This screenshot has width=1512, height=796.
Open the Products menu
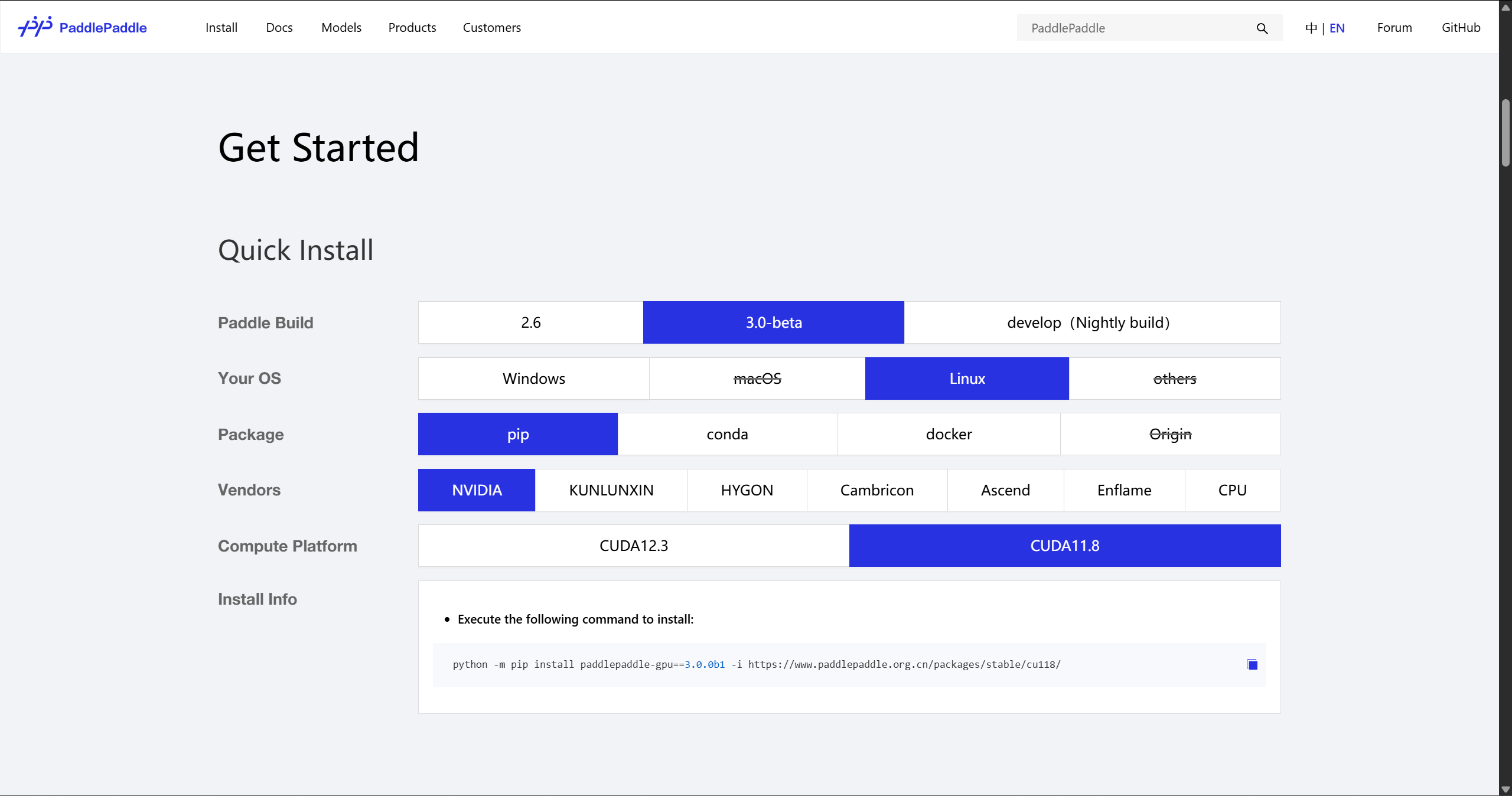[412, 28]
